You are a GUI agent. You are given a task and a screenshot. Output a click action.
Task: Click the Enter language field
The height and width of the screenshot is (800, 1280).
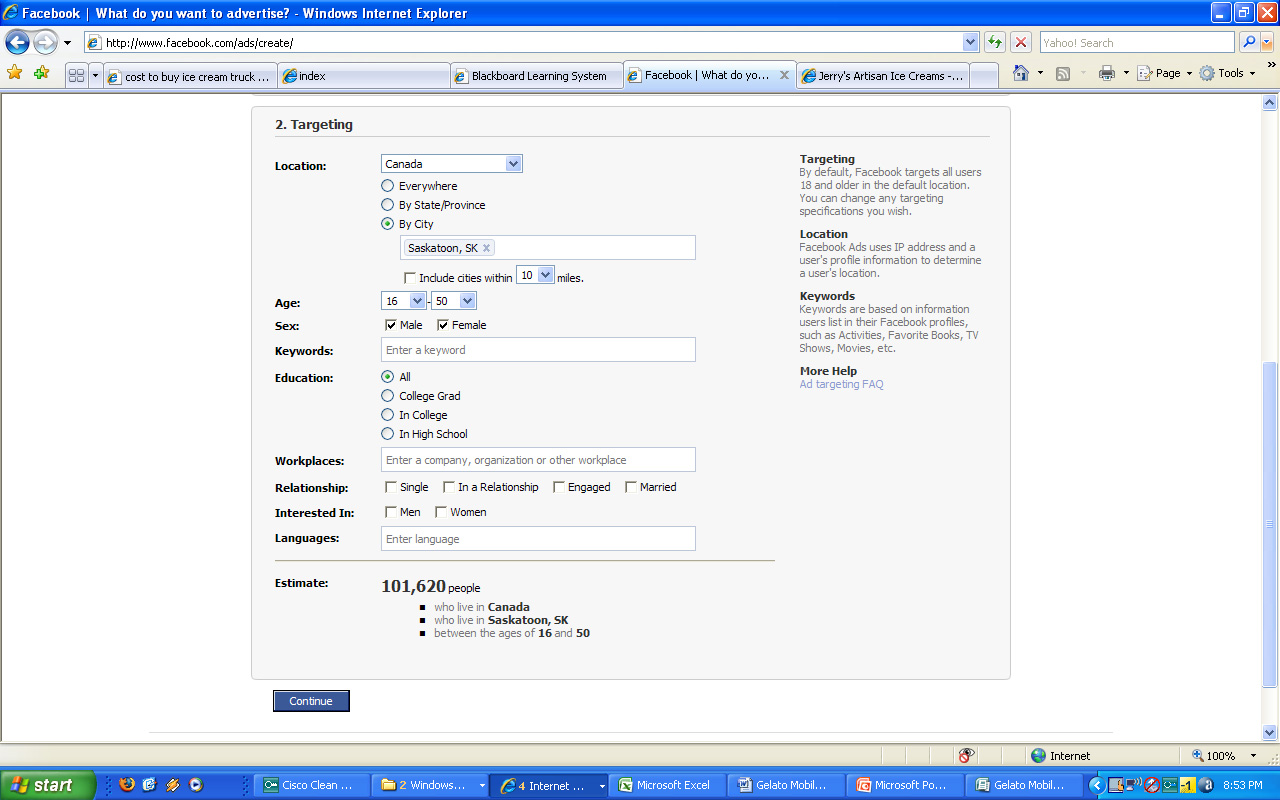pyautogui.click(x=538, y=539)
